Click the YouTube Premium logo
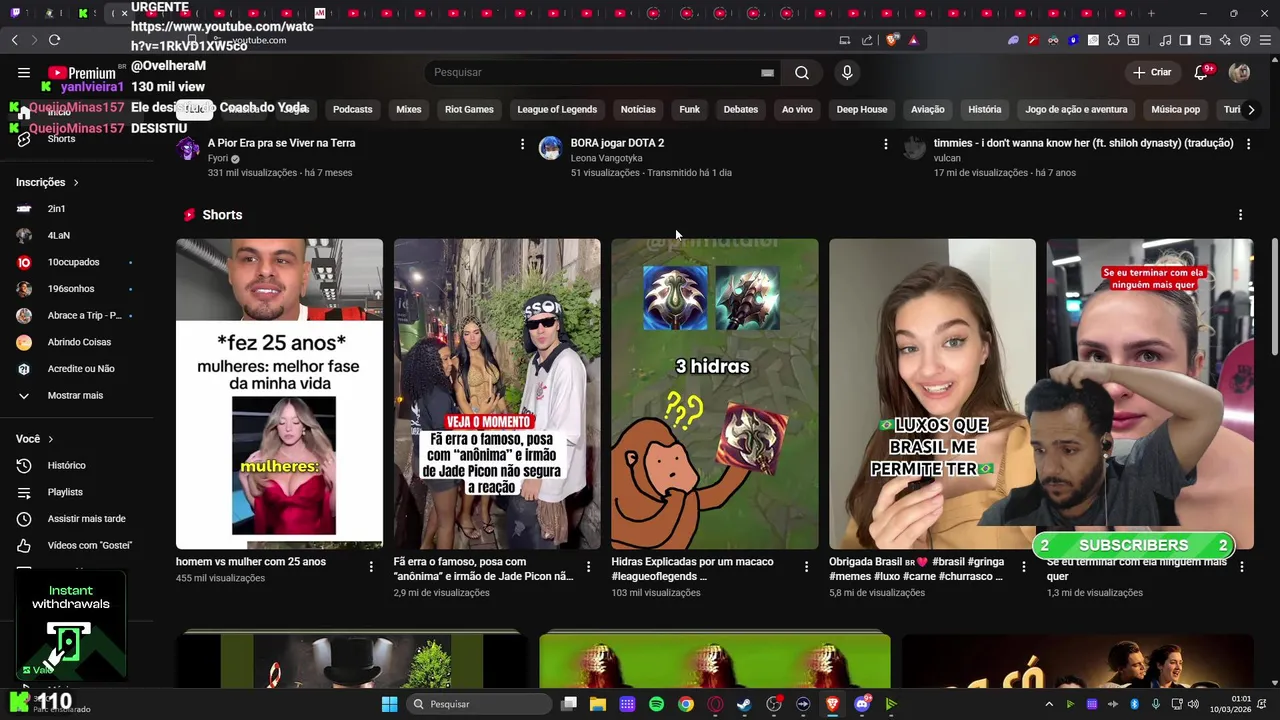Image resolution: width=1280 pixels, height=720 pixels. (x=82, y=73)
